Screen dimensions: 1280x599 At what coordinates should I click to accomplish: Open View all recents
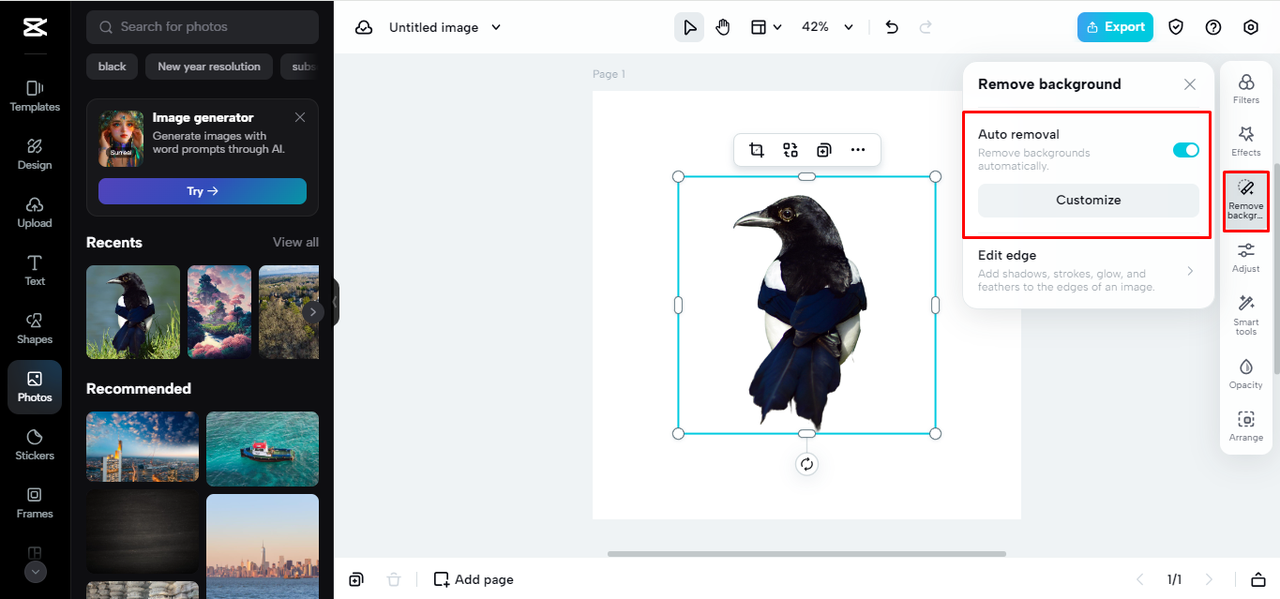296,242
